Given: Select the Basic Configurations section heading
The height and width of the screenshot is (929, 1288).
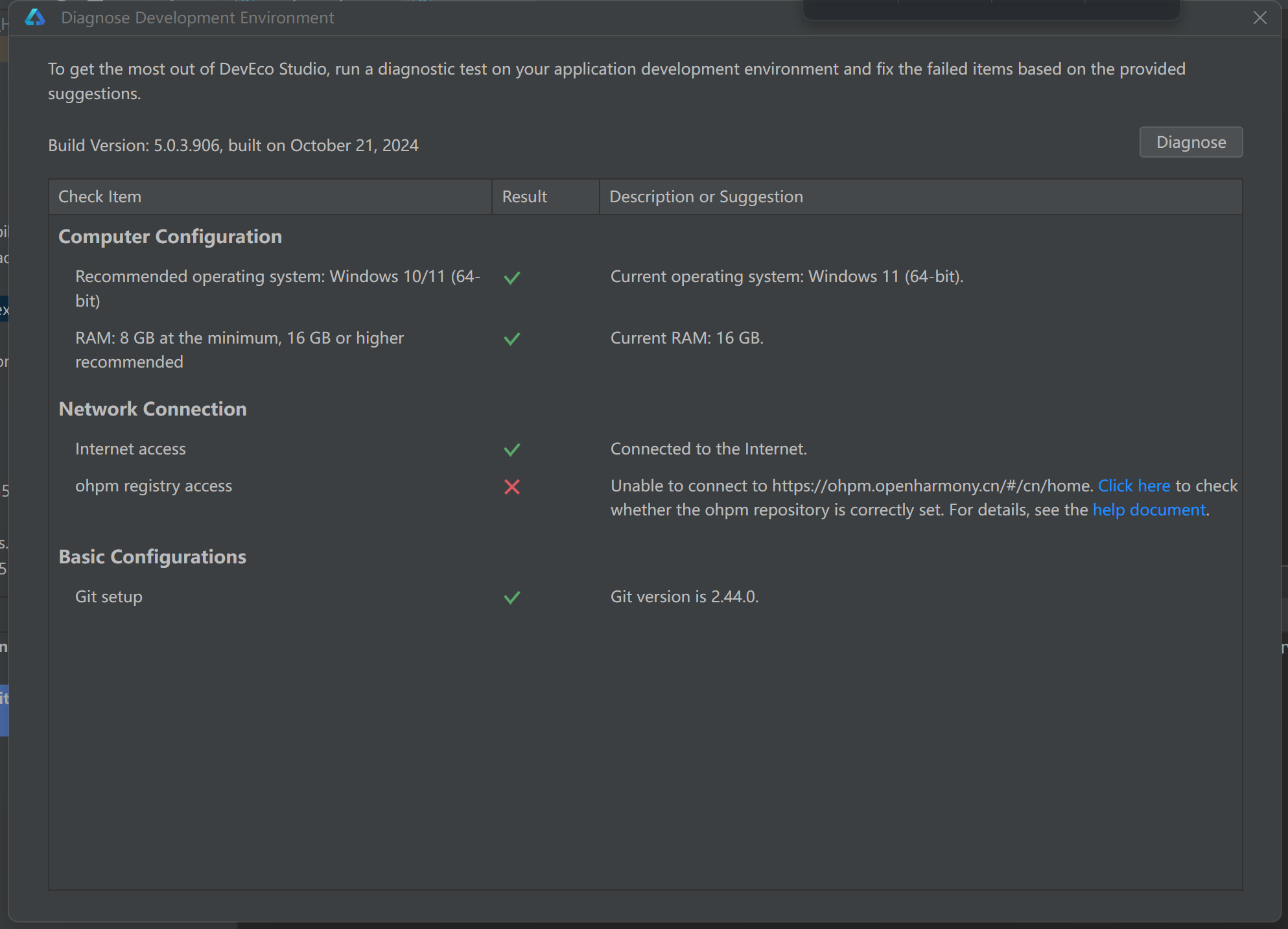Looking at the screenshot, I should tap(153, 557).
